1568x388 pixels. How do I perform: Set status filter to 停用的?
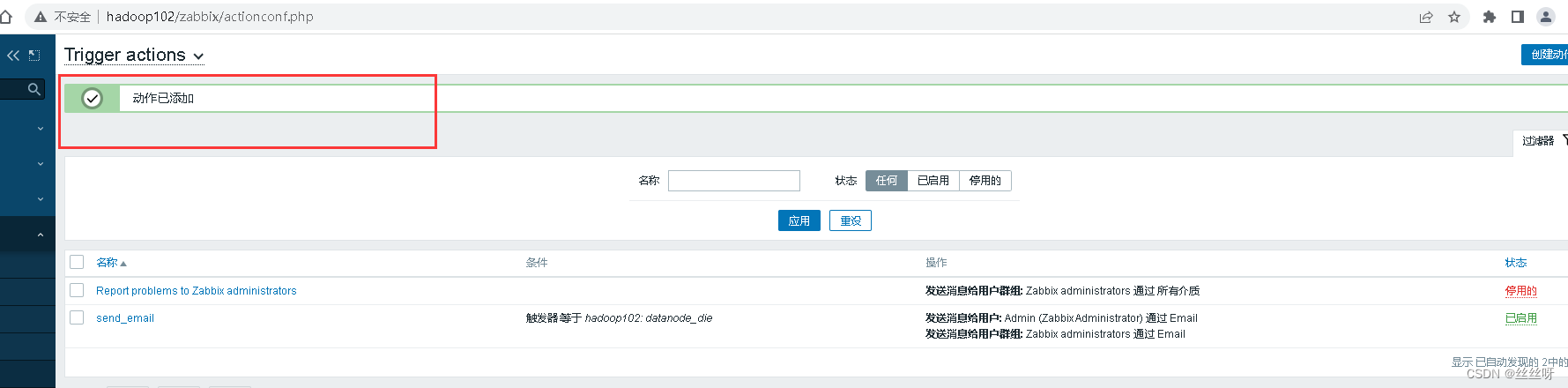[x=985, y=181]
